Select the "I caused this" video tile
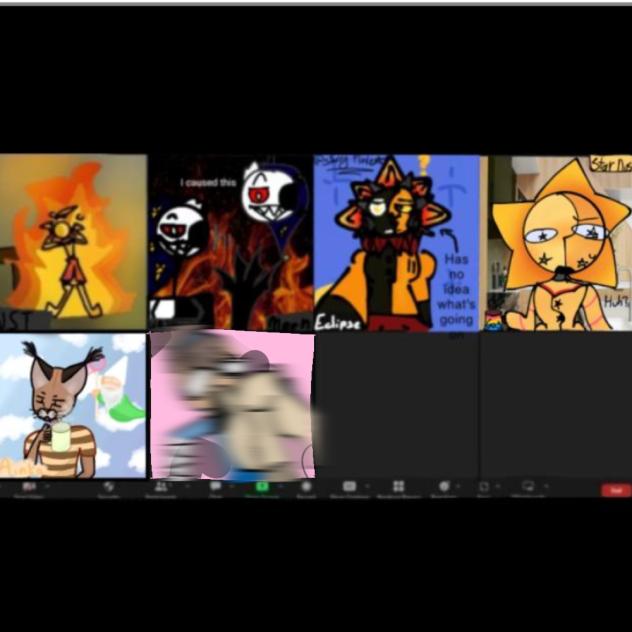This screenshot has height=632, width=632. [x=231, y=242]
